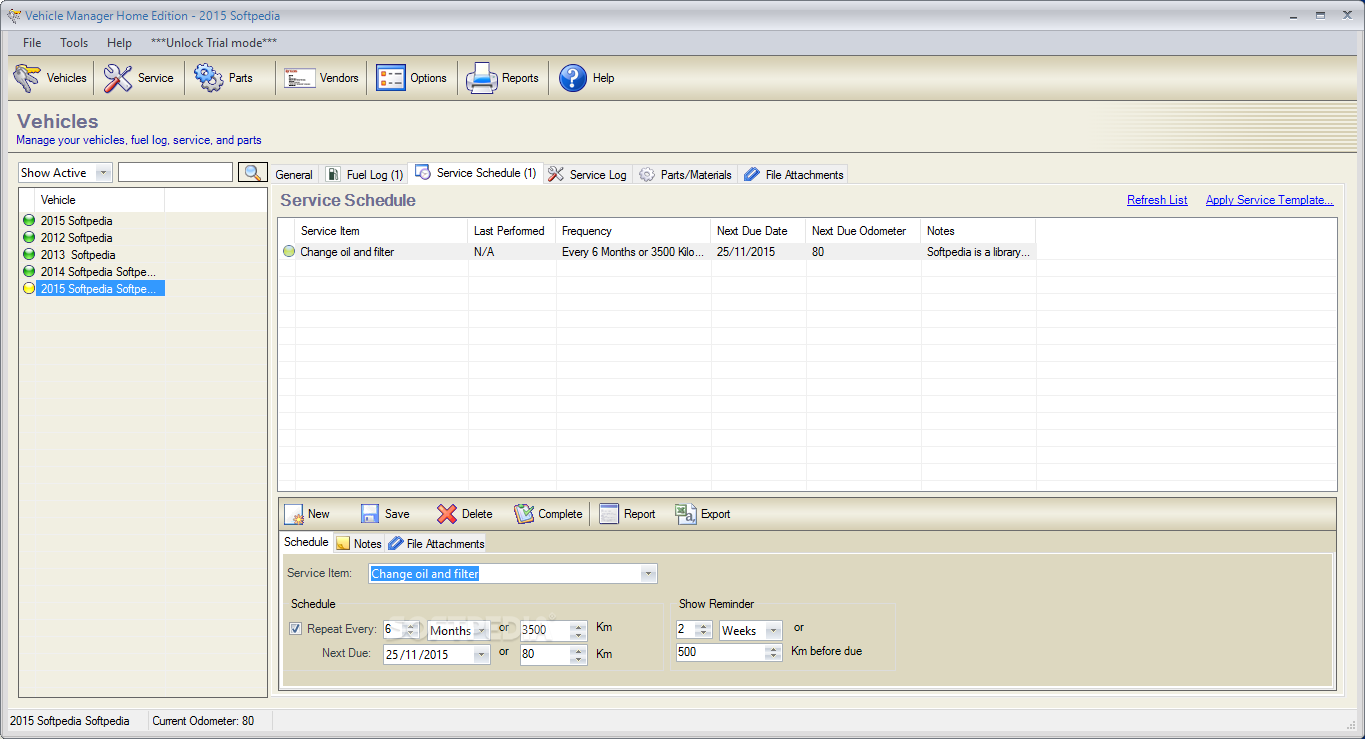Sort by Next Due Date column header

click(x=758, y=231)
